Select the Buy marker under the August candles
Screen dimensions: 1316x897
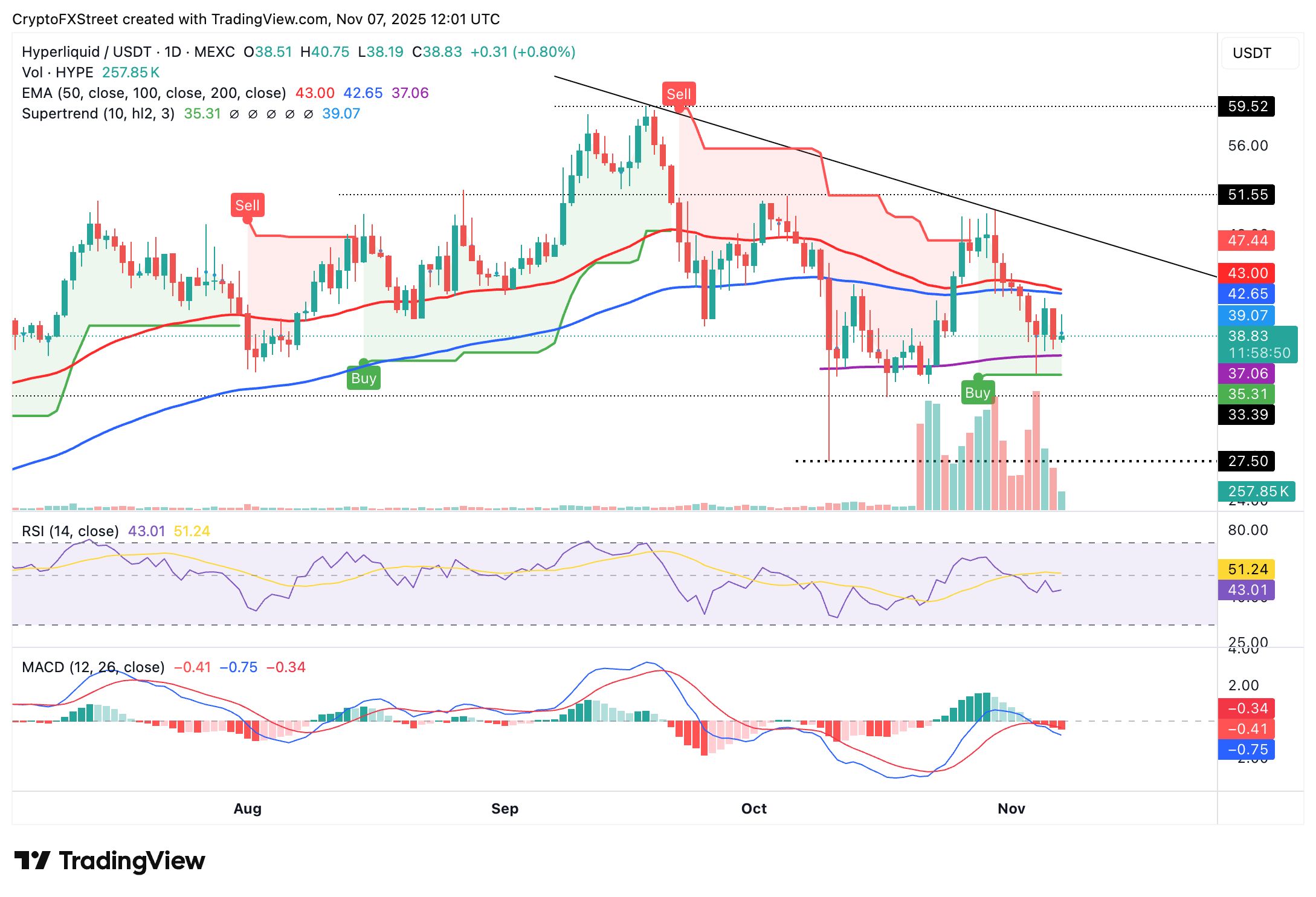(363, 378)
